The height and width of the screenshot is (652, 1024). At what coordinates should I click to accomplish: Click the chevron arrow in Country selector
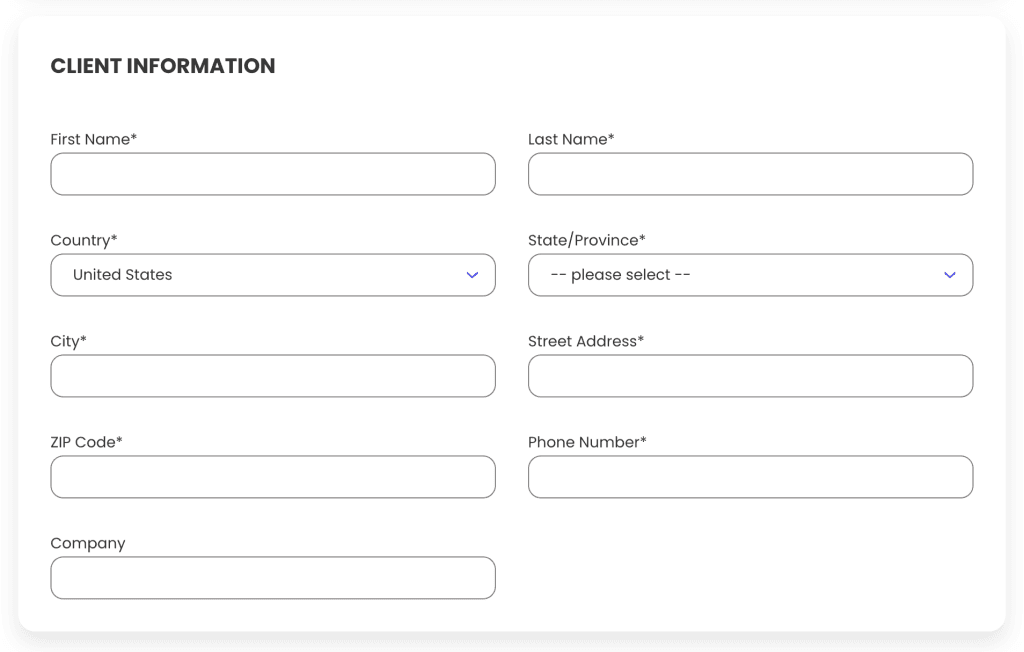point(472,275)
